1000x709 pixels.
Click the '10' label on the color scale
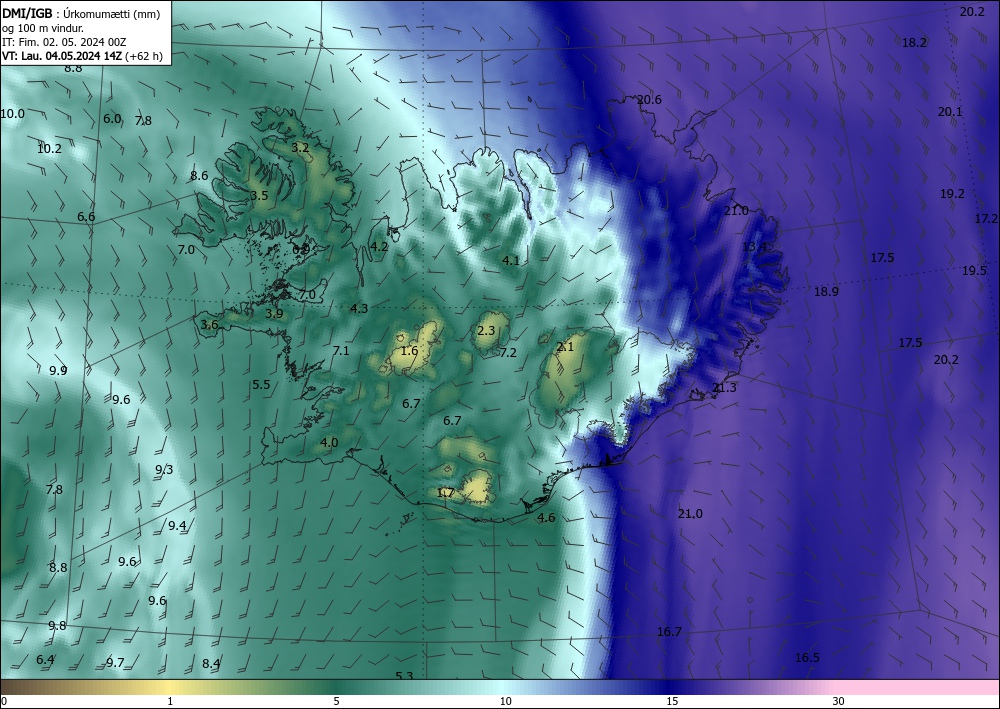pos(505,701)
